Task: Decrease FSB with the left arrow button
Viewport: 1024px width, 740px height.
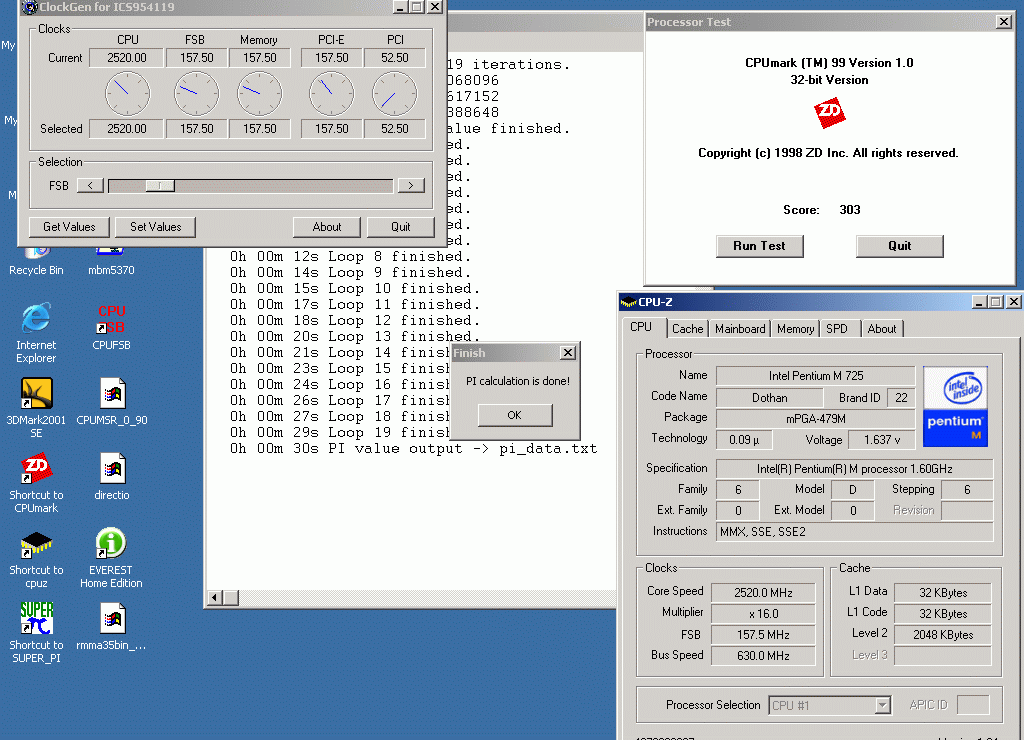Action: pyautogui.click(x=90, y=186)
